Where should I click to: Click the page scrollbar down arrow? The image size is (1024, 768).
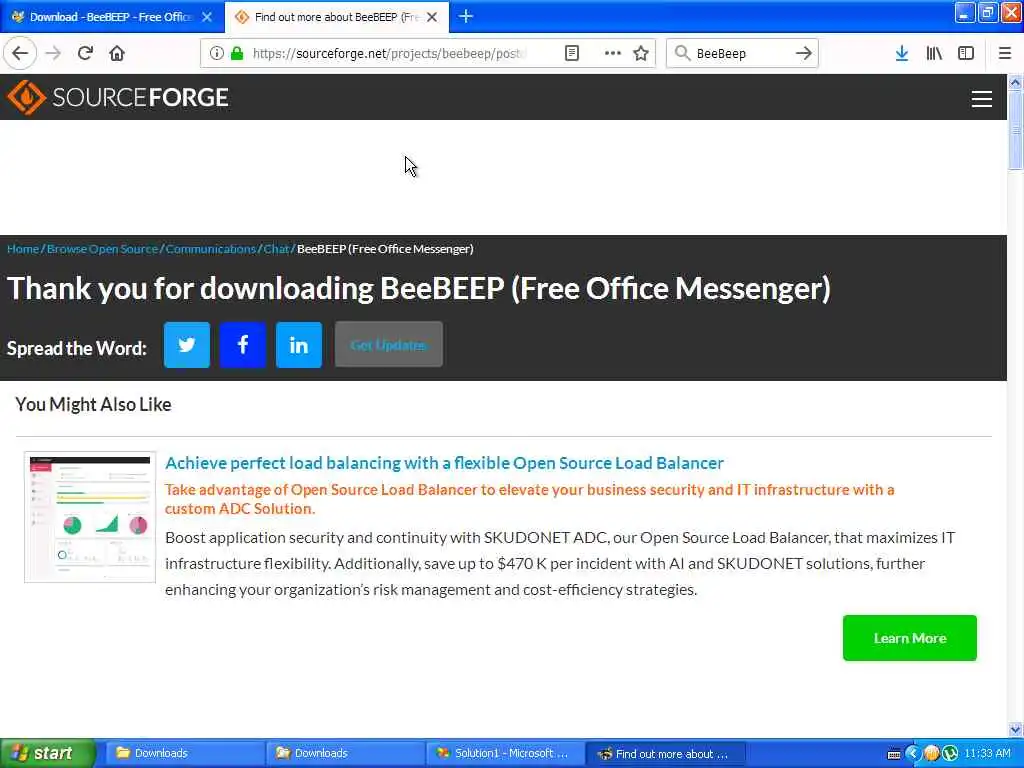pos(1015,729)
